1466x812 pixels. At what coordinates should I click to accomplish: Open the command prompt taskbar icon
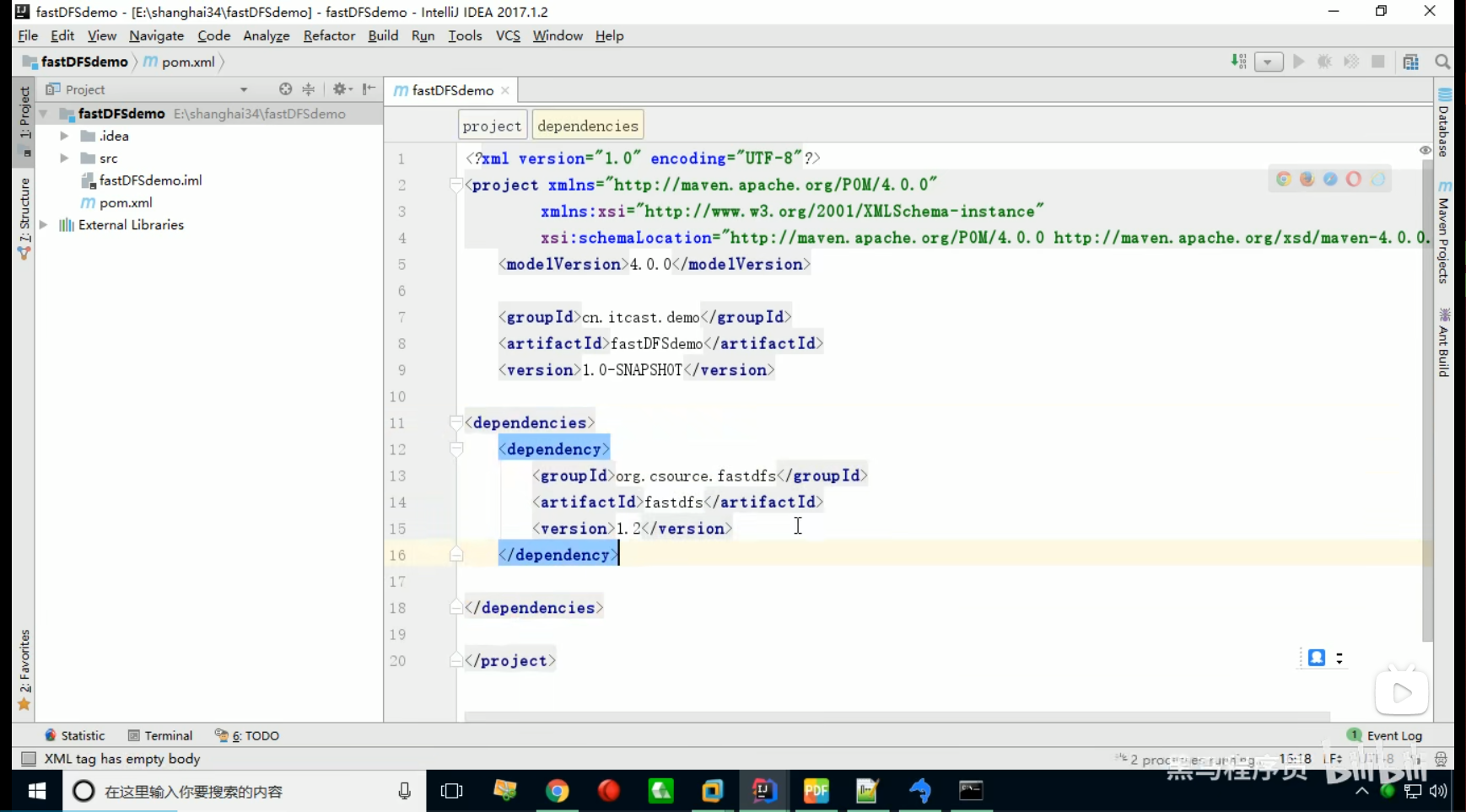[971, 791]
